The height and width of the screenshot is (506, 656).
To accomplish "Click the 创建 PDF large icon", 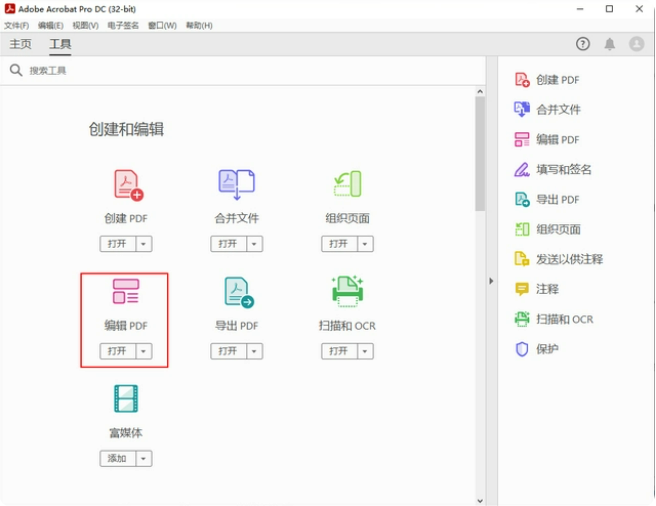I will 127,185.
